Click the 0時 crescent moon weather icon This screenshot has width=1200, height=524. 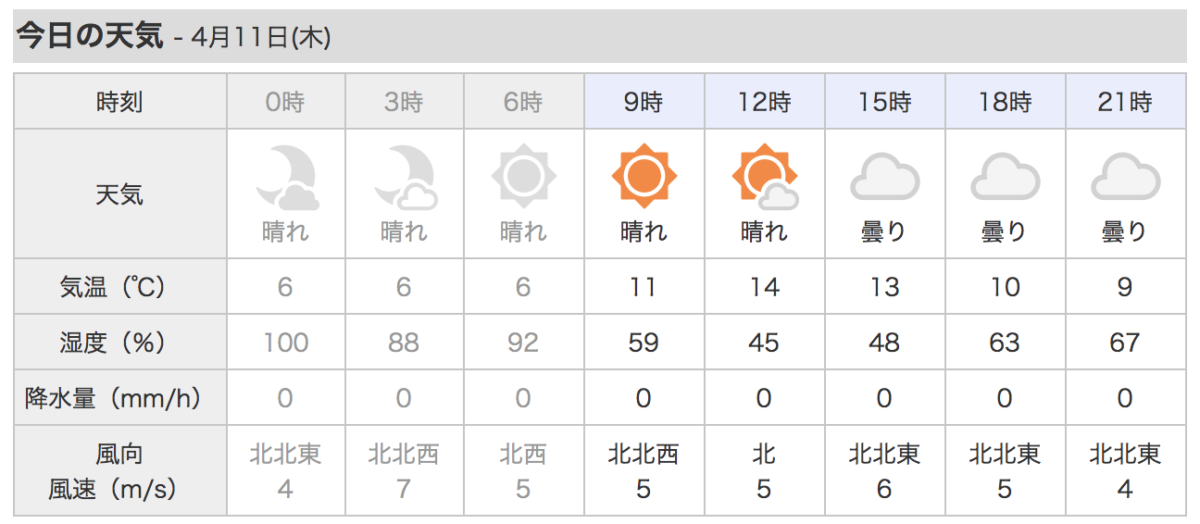pyautogui.click(x=286, y=178)
